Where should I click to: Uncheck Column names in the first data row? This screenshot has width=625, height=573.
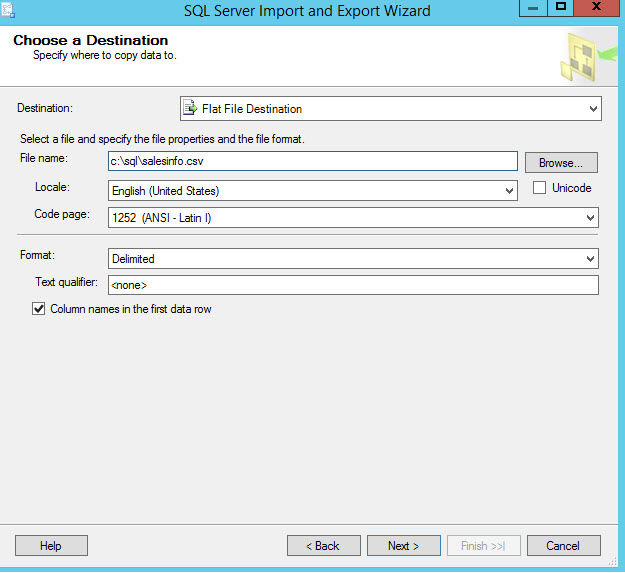click(x=38, y=309)
